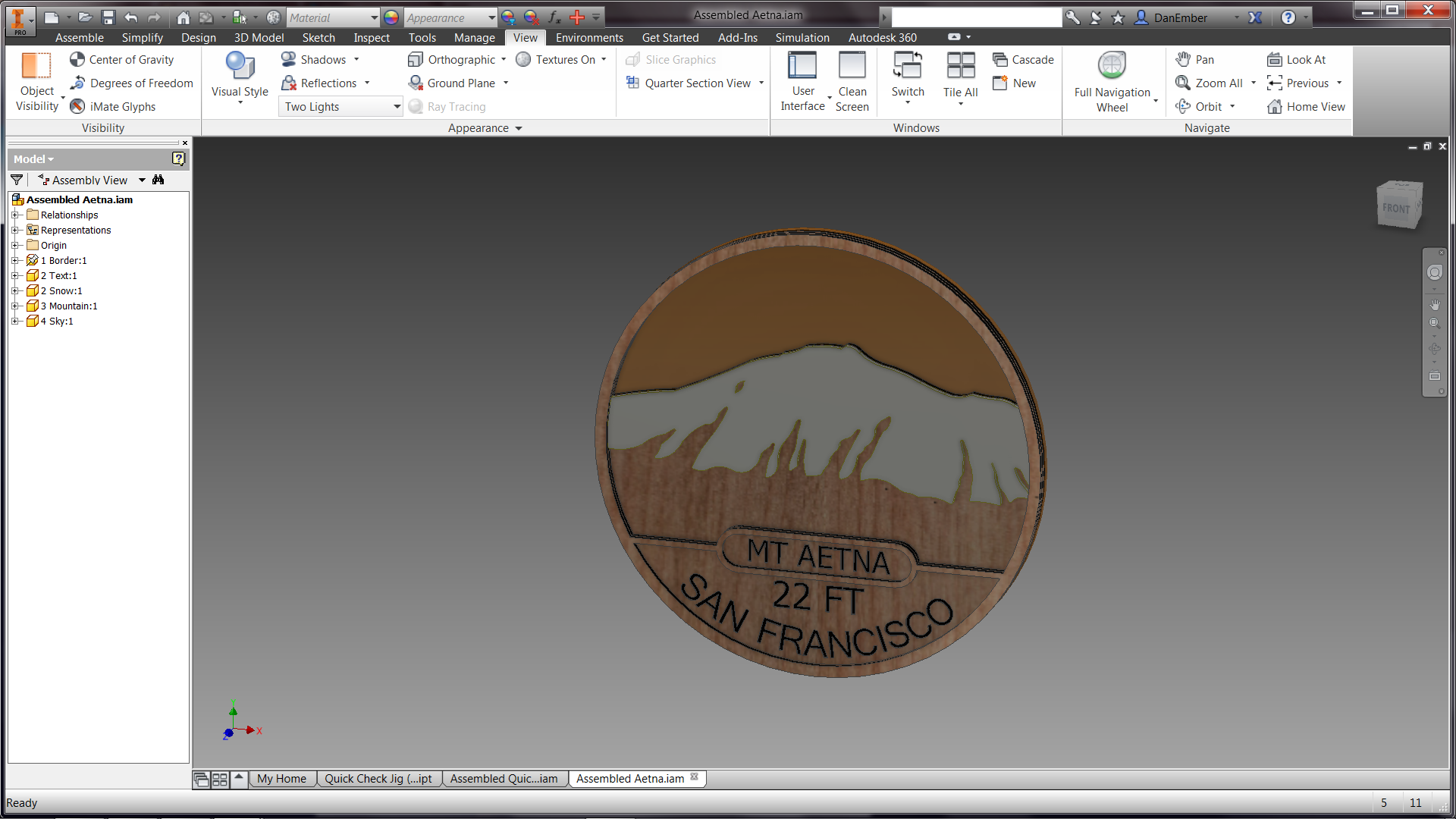Select the Orthographic view mode
Image resolution: width=1456 pixels, height=819 pixels.
click(451, 60)
